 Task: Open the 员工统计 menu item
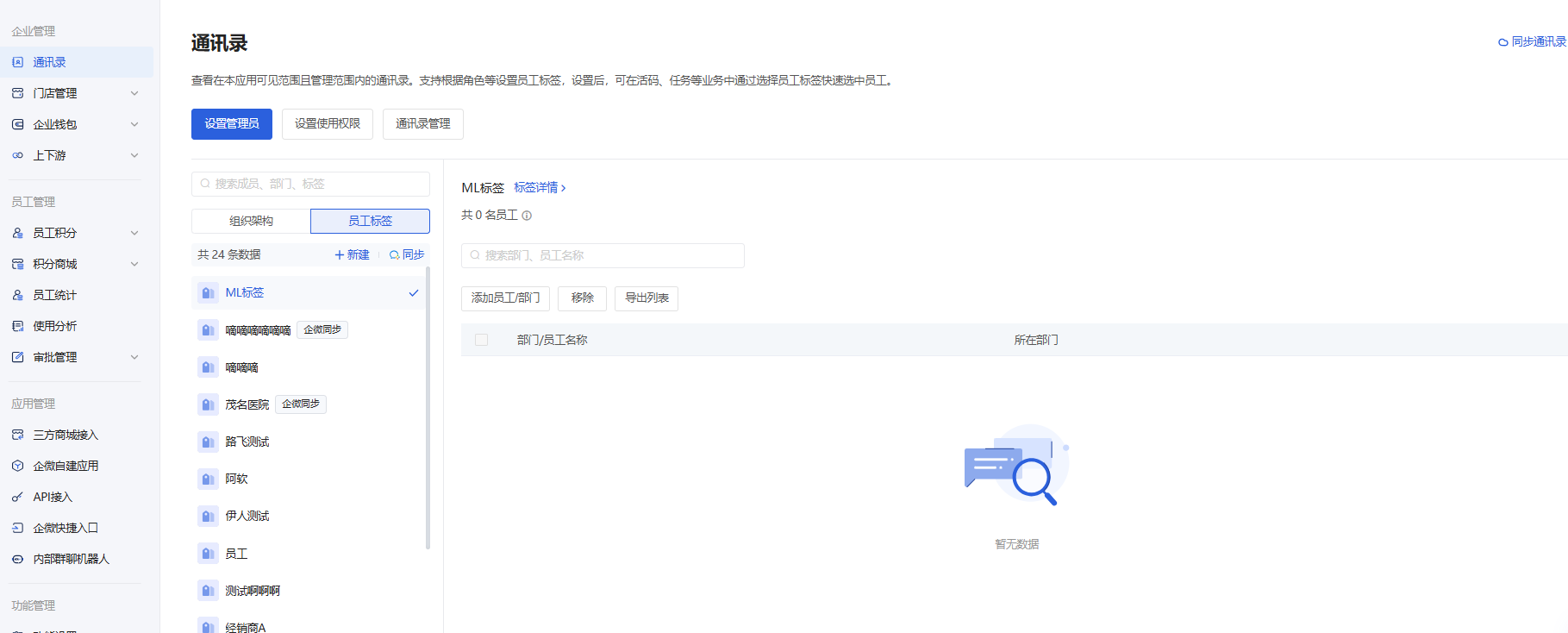tap(77, 295)
